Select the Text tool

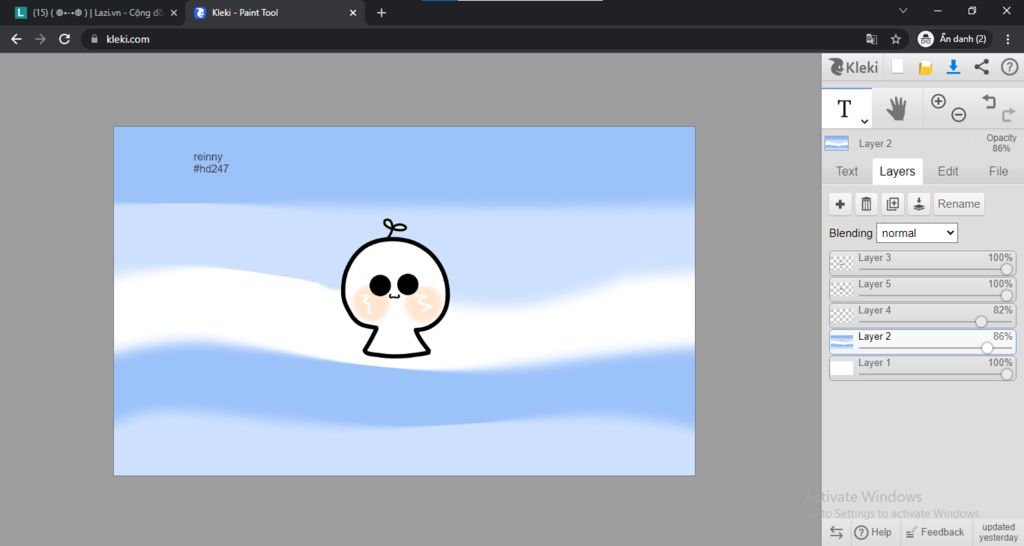coord(844,108)
